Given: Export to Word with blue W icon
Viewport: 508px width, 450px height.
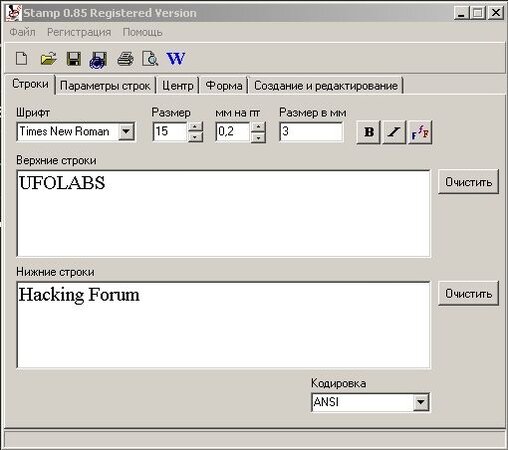Looking at the screenshot, I should tap(176, 59).
